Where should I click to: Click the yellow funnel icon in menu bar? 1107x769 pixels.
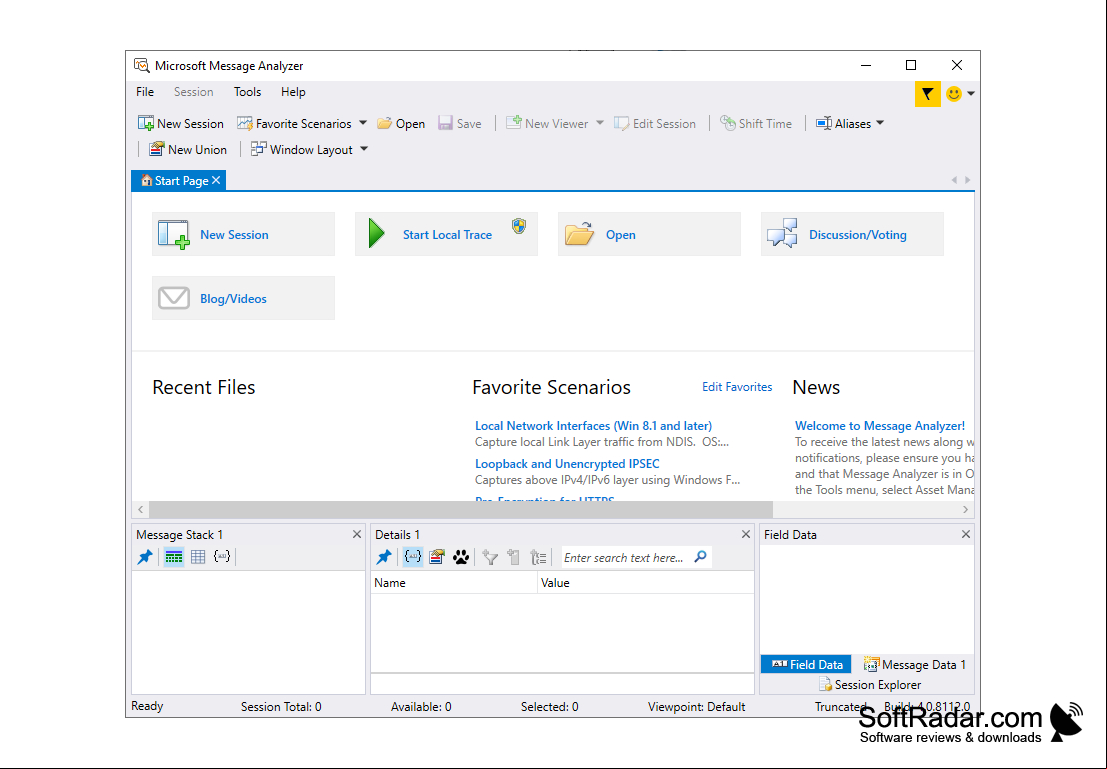coord(928,93)
